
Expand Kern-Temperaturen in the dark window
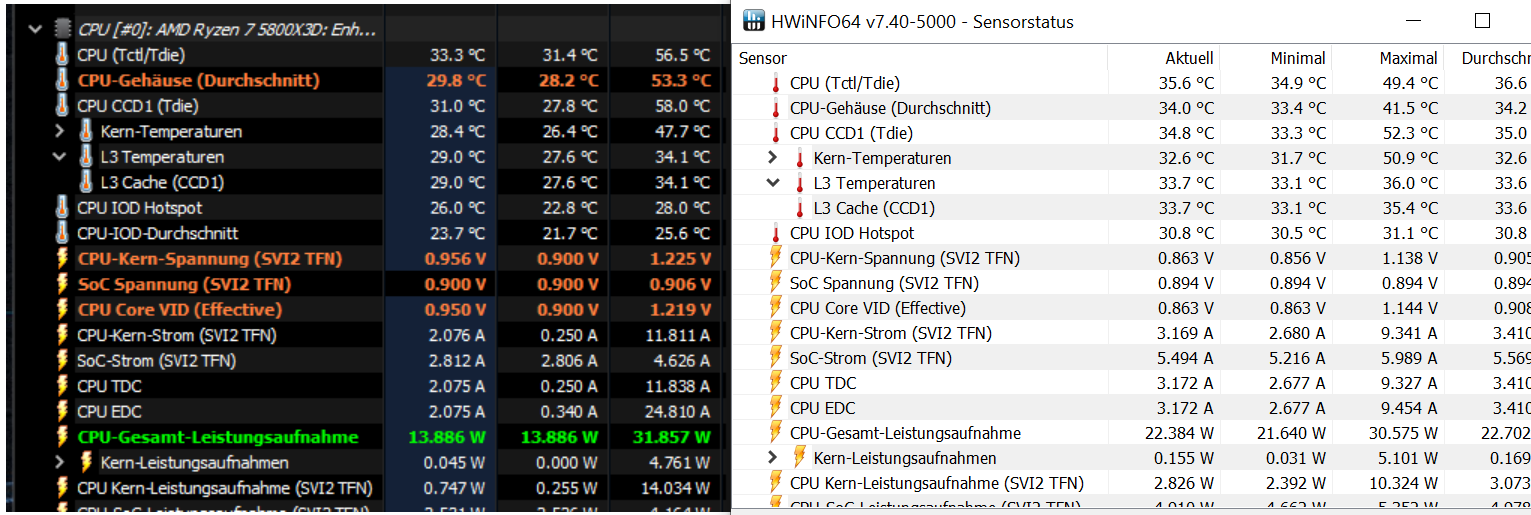coord(59,131)
